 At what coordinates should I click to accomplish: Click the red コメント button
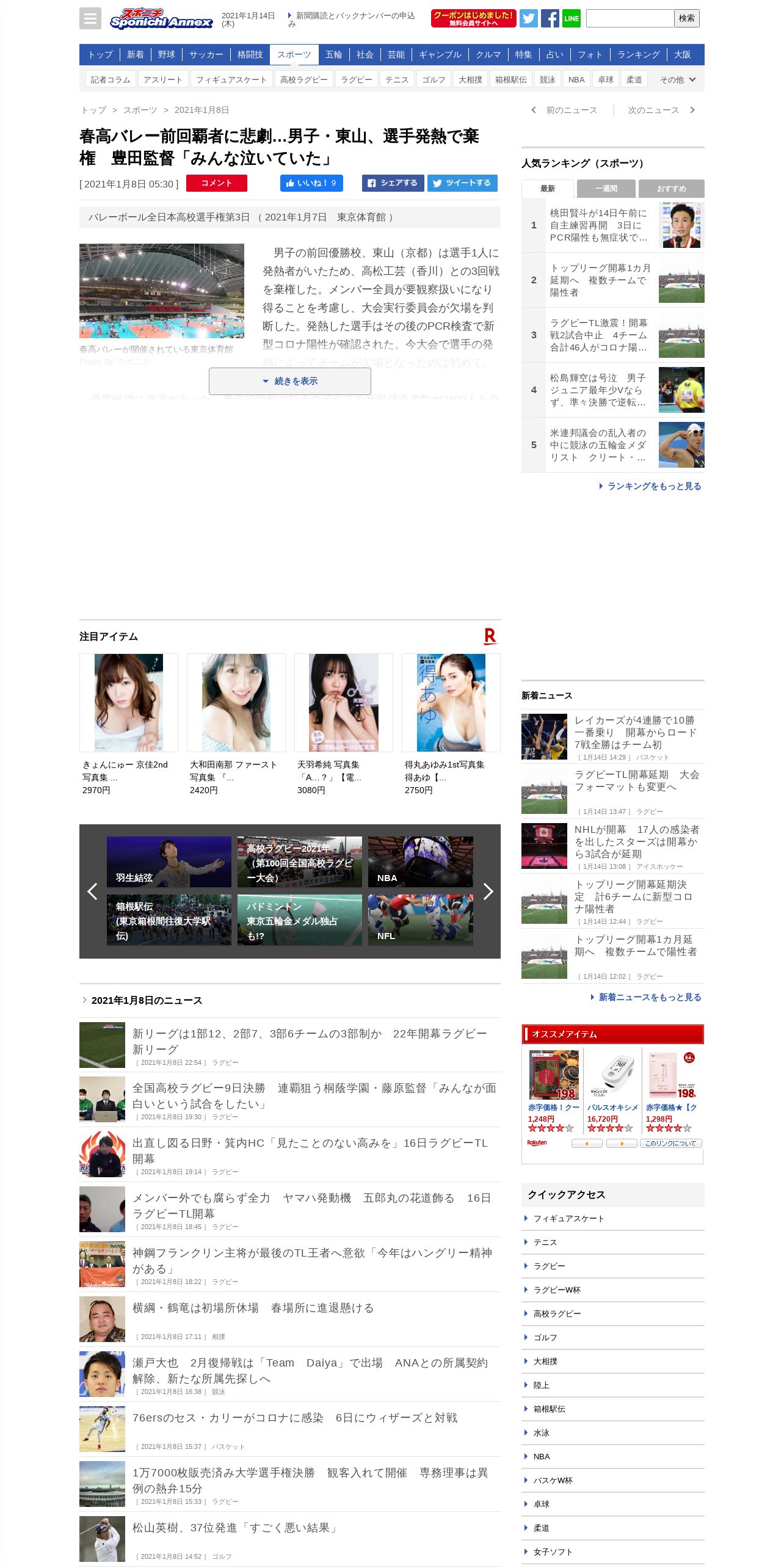tap(217, 183)
